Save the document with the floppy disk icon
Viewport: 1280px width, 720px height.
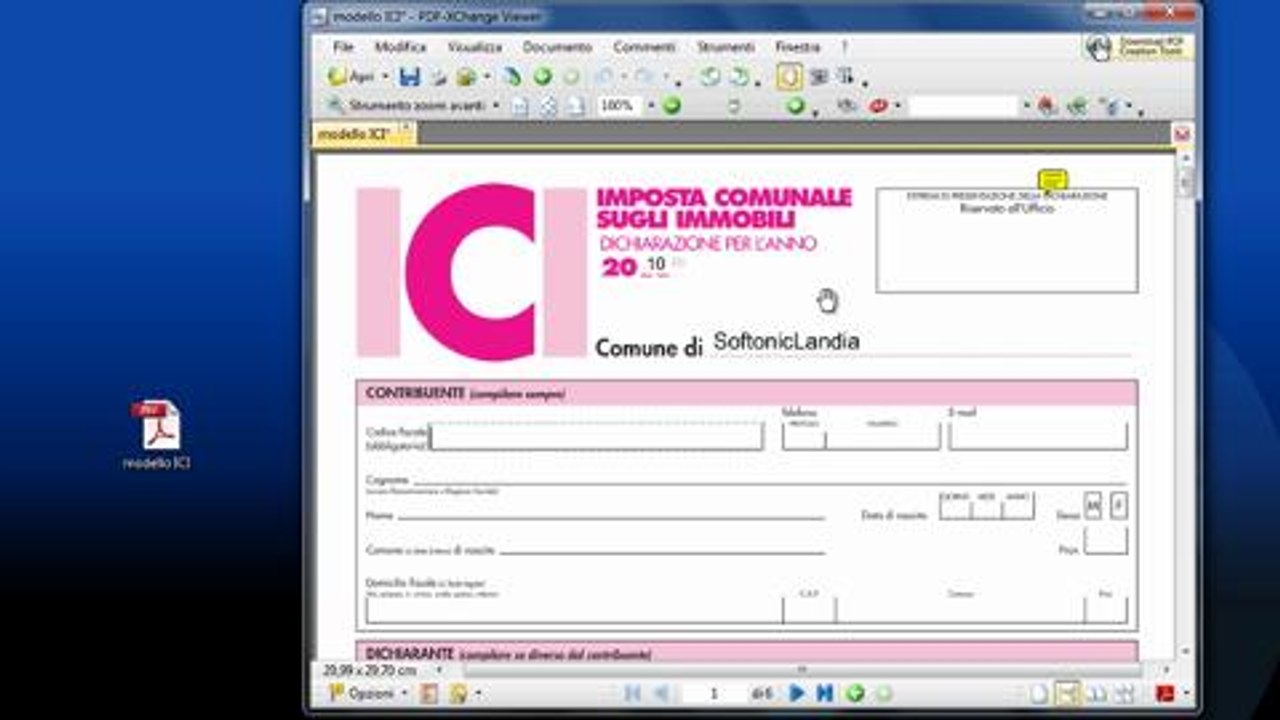point(409,77)
